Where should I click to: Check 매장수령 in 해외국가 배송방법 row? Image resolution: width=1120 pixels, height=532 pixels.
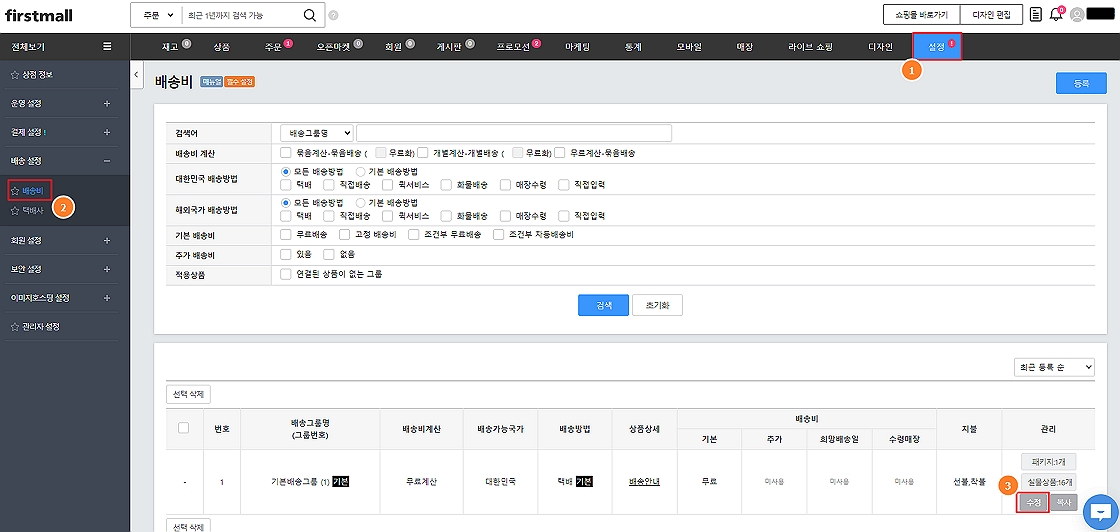[506, 215]
